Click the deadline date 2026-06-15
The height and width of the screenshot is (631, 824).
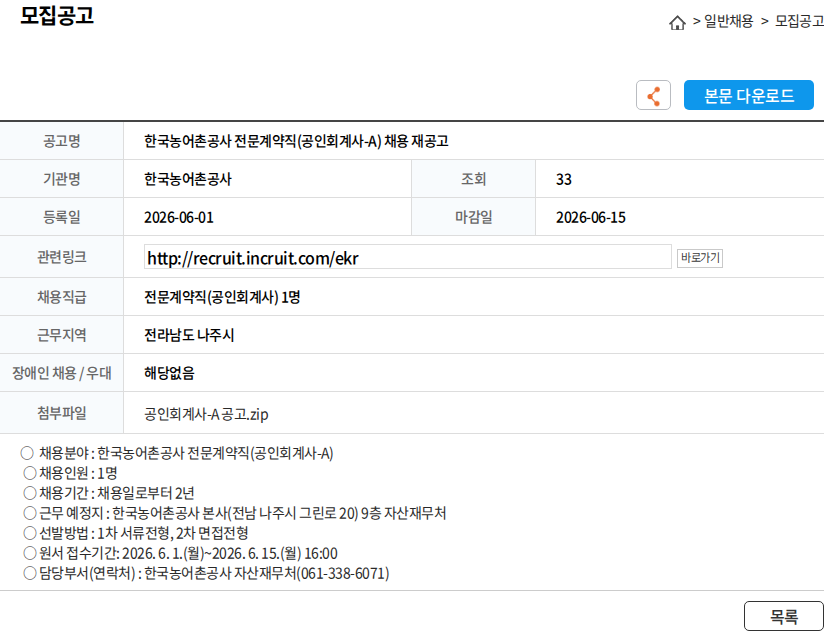point(591,217)
